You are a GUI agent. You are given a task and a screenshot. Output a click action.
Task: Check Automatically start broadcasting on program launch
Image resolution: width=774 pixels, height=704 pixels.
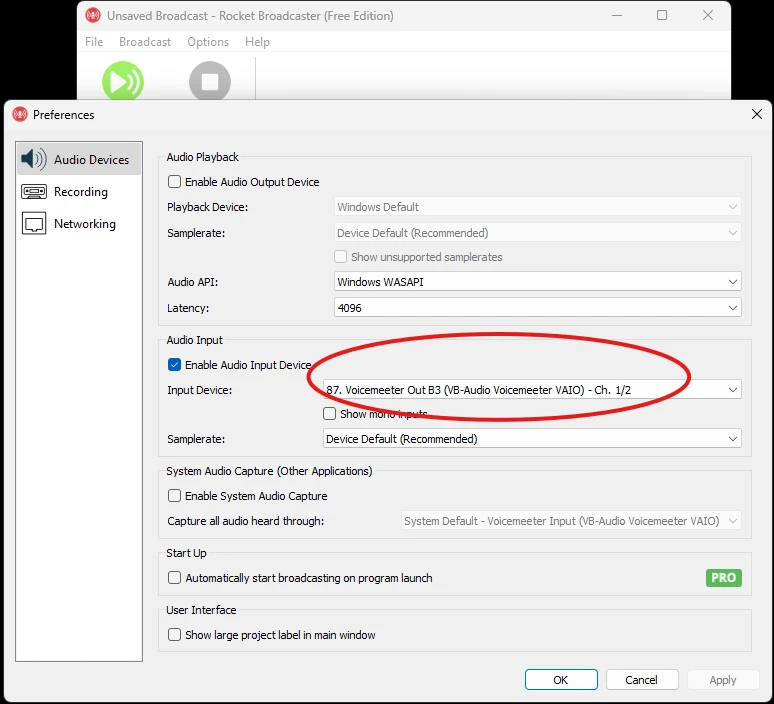coord(174,577)
